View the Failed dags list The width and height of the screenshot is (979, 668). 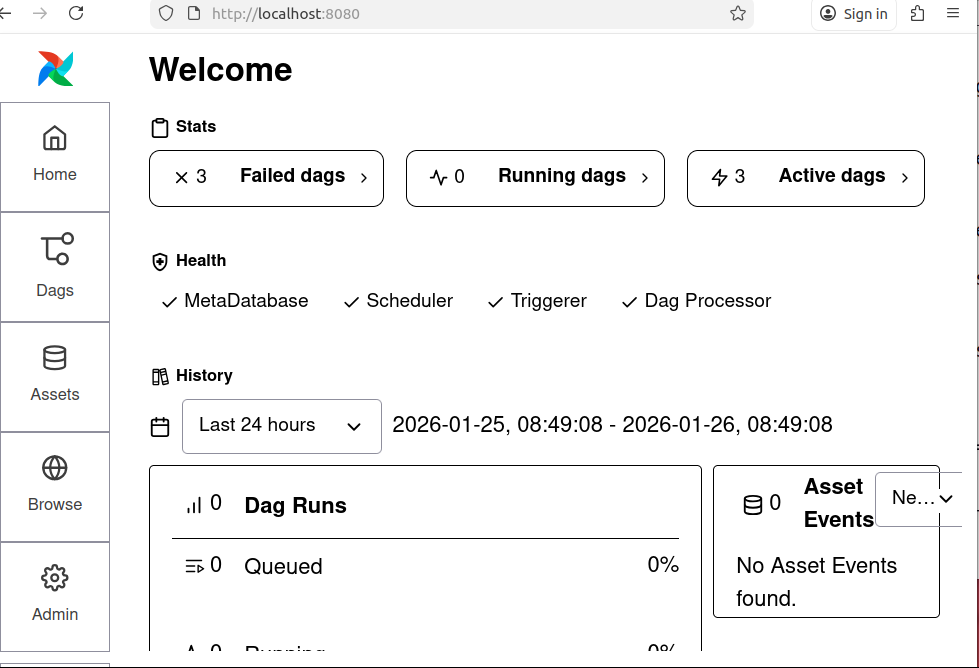pos(266,178)
